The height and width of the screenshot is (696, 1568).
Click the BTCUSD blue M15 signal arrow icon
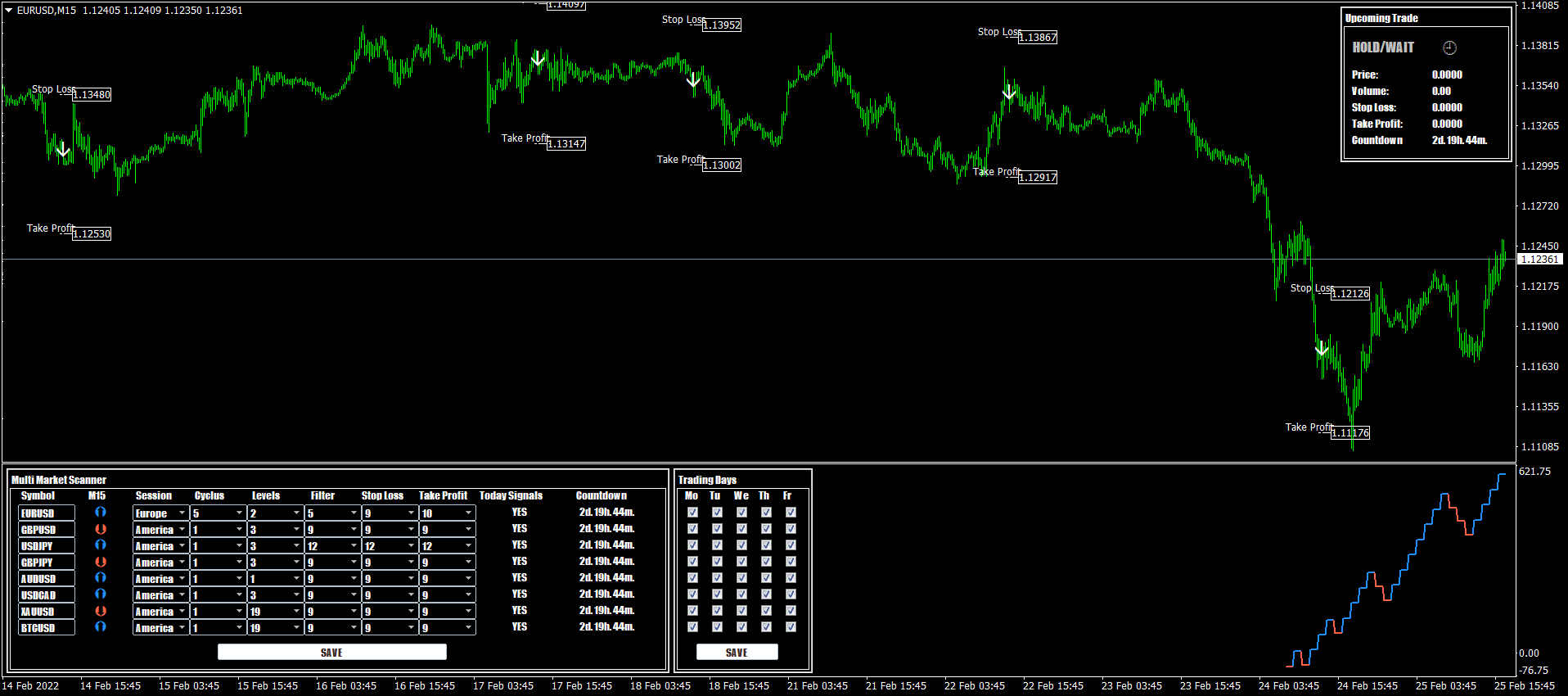tap(100, 627)
